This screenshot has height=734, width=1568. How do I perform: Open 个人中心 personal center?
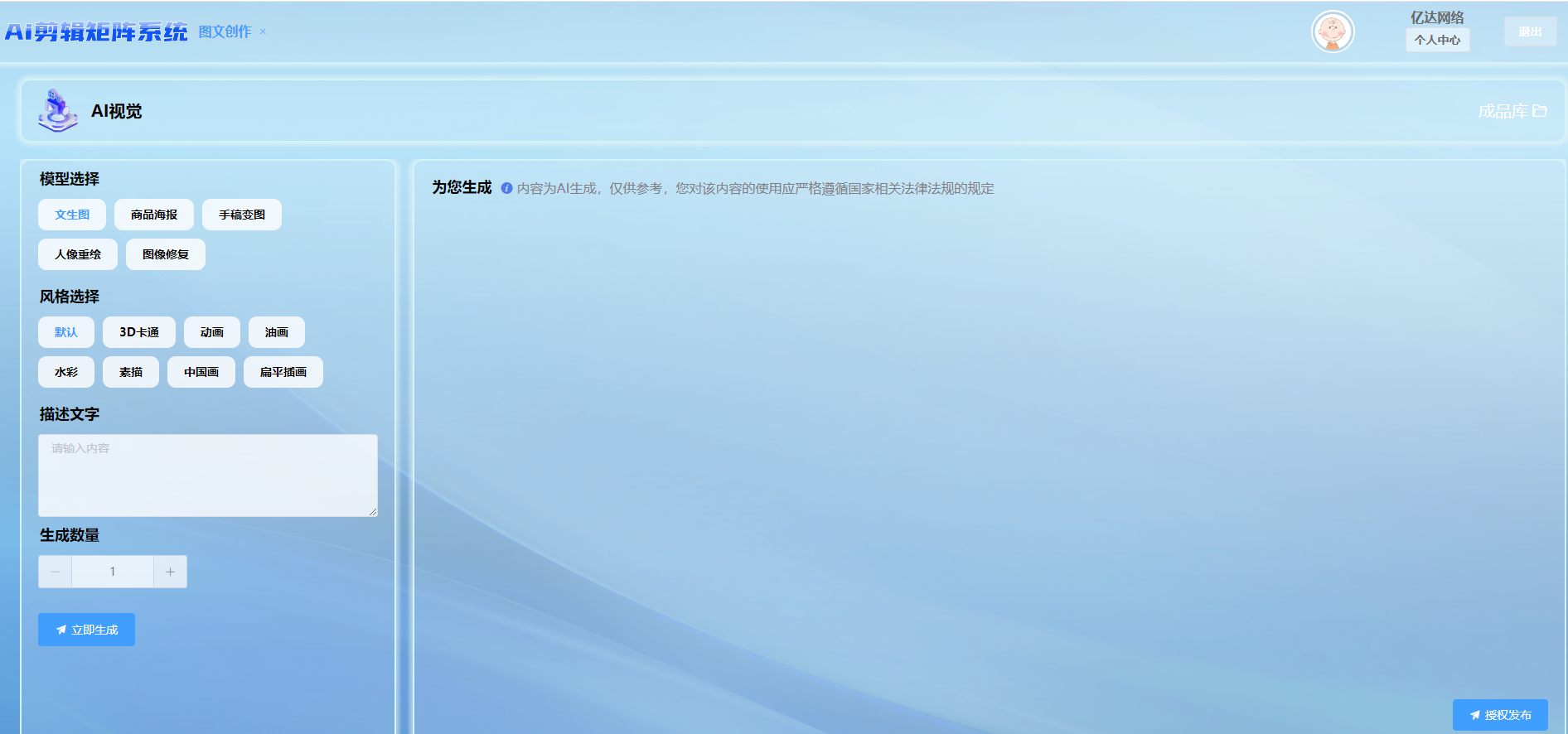pos(1437,40)
